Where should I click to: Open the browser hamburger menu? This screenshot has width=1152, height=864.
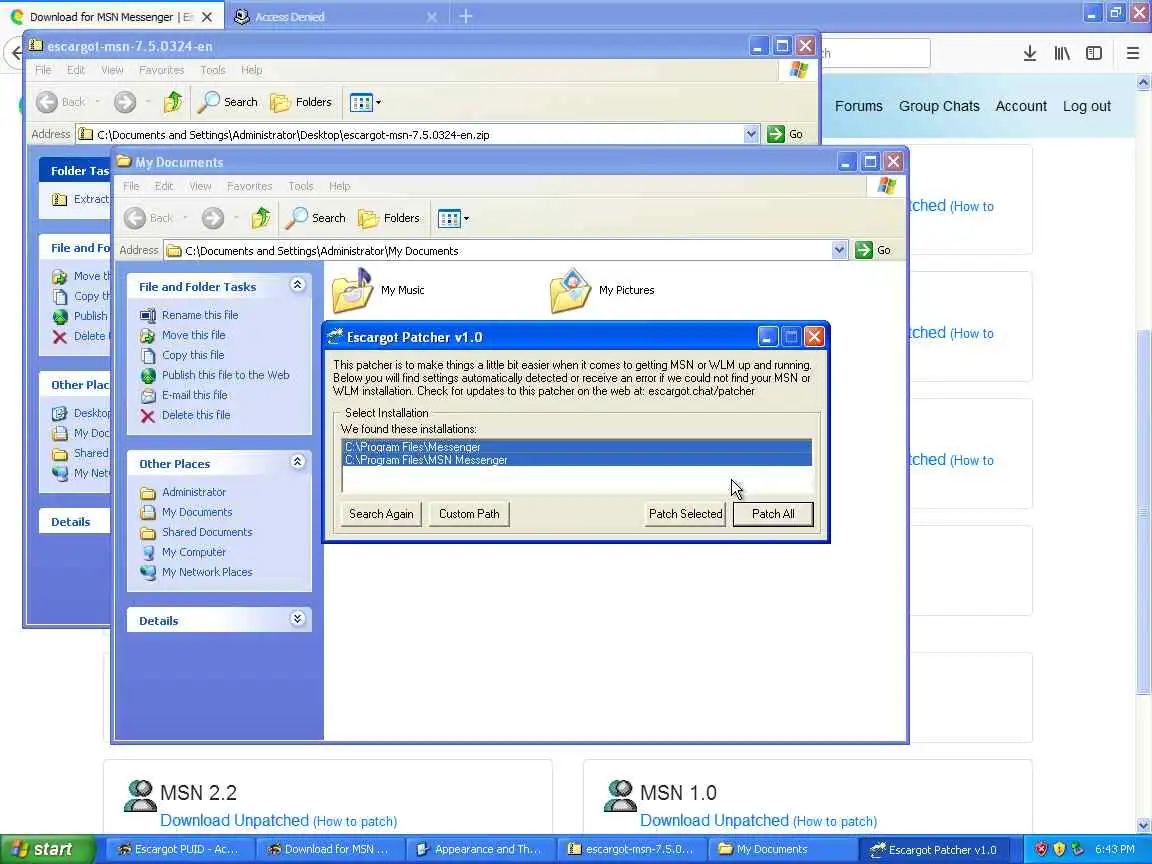1132,53
